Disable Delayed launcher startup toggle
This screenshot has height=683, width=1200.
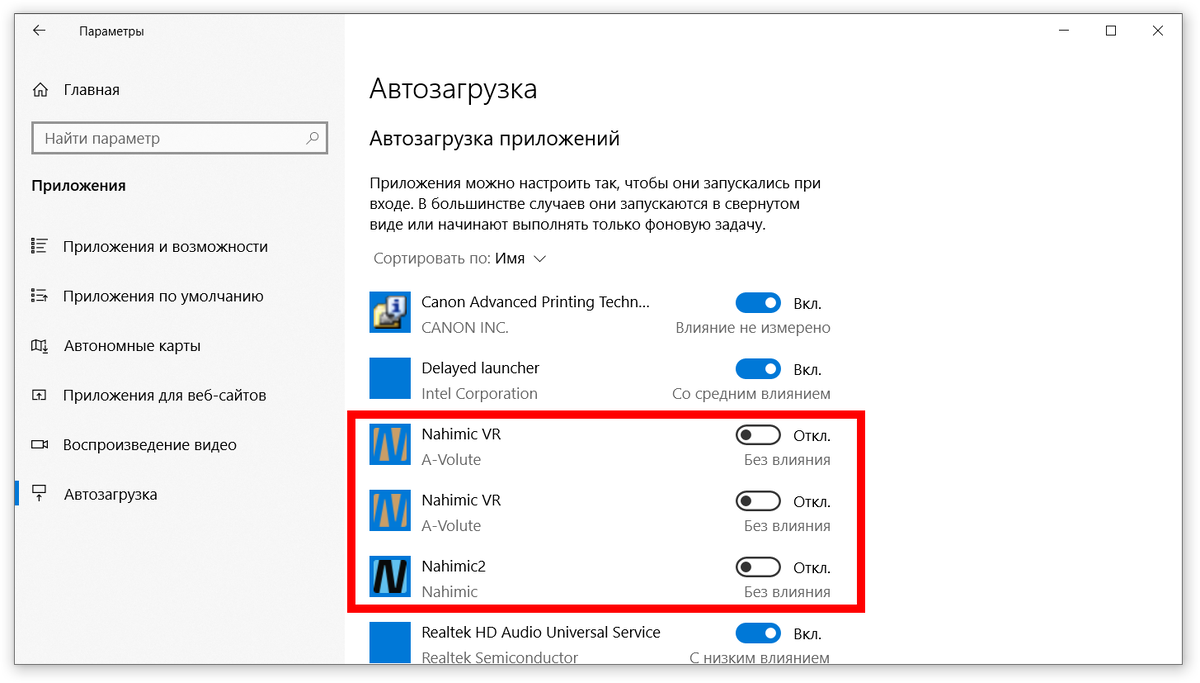tap(758, 369)
